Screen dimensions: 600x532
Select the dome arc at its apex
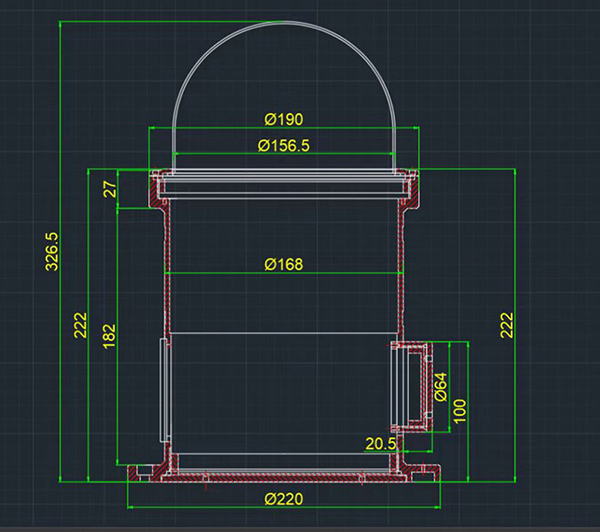284,29
